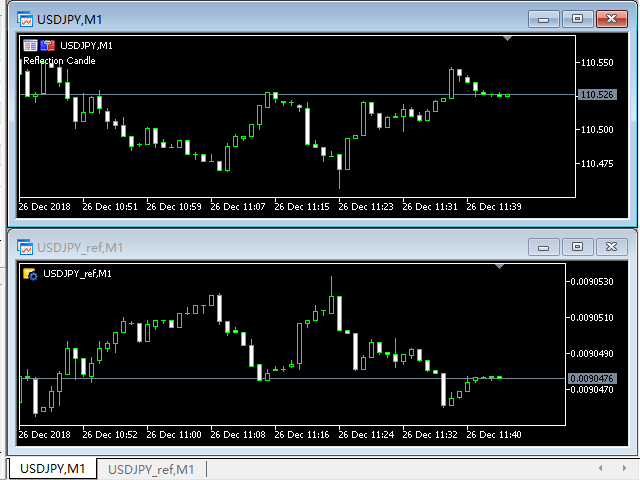Click the Reflection Candle indicator label

pyautogui.click(x=60, y=60)
